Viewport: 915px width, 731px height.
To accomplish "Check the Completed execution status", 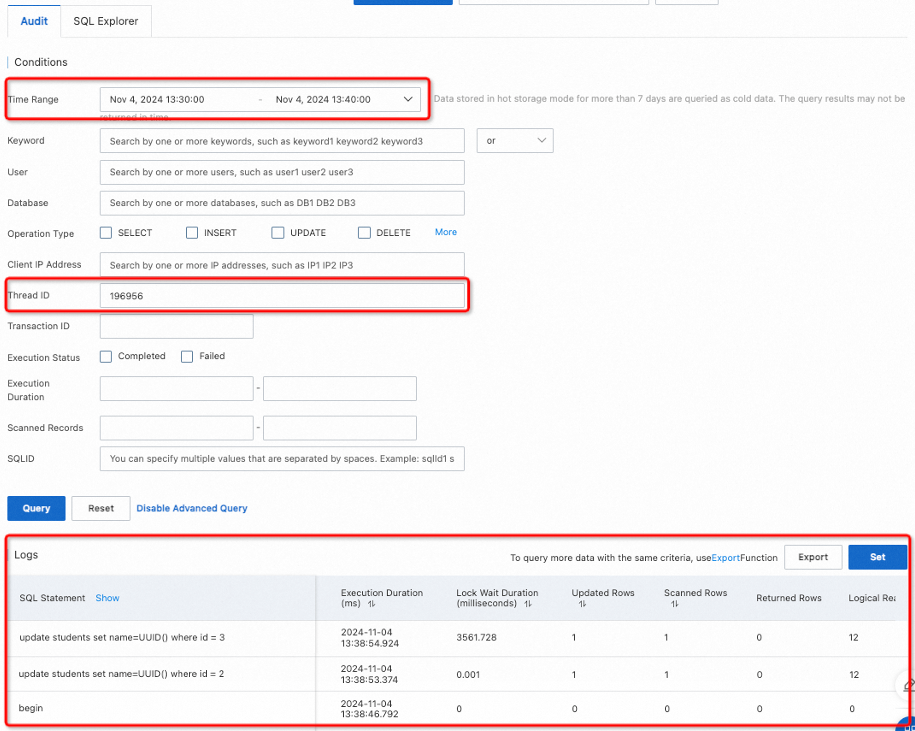I will [x=106, y=356].
